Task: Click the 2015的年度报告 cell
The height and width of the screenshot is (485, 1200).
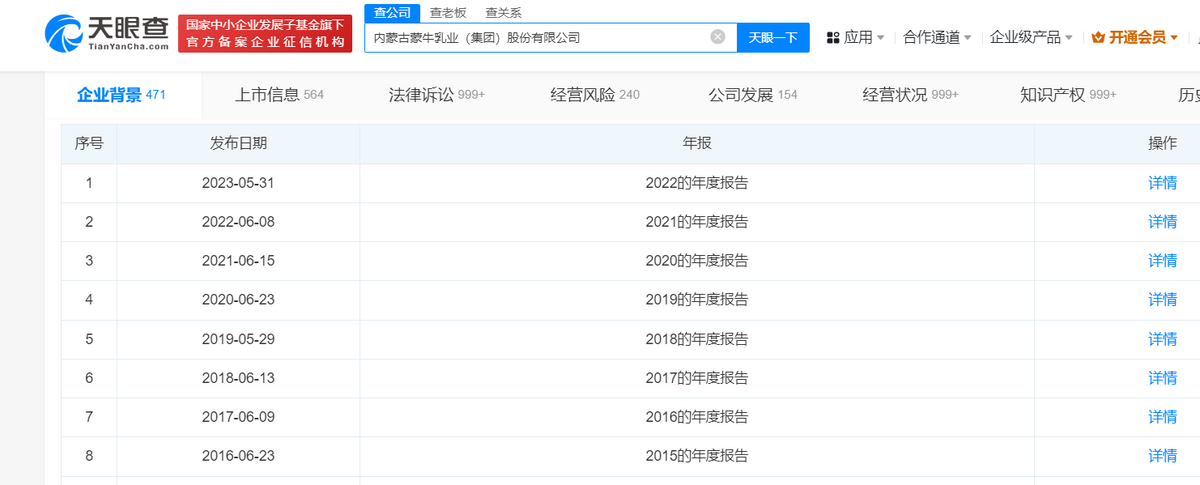Action: click(697, 456)
